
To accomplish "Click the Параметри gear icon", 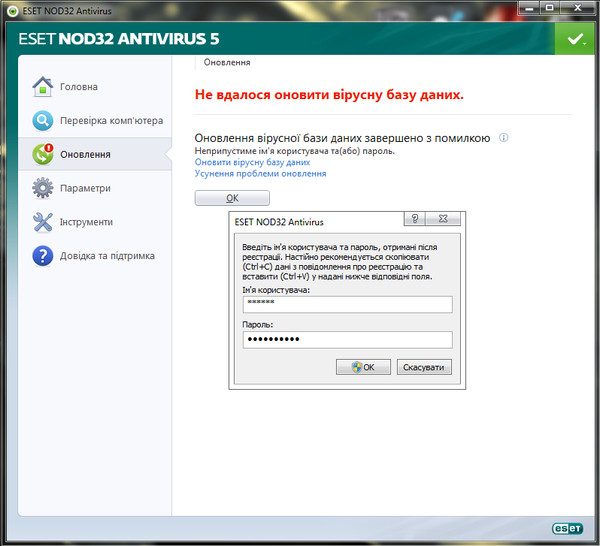I will tap(42, 188).
